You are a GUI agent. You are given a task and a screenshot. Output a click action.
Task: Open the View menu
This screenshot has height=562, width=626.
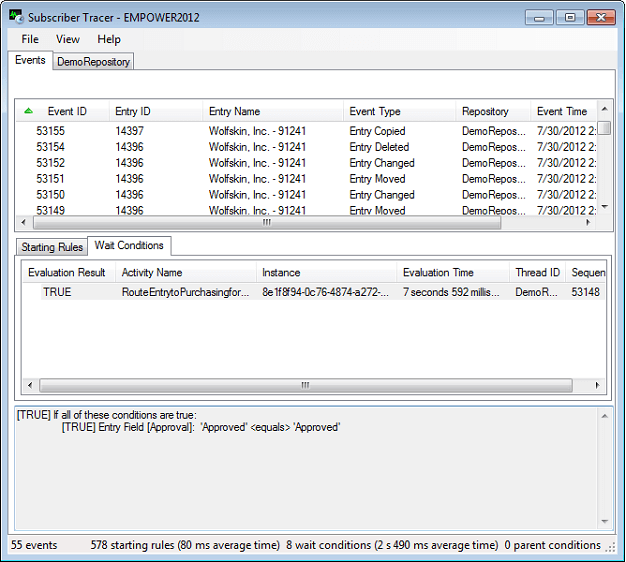click(67, 39)
